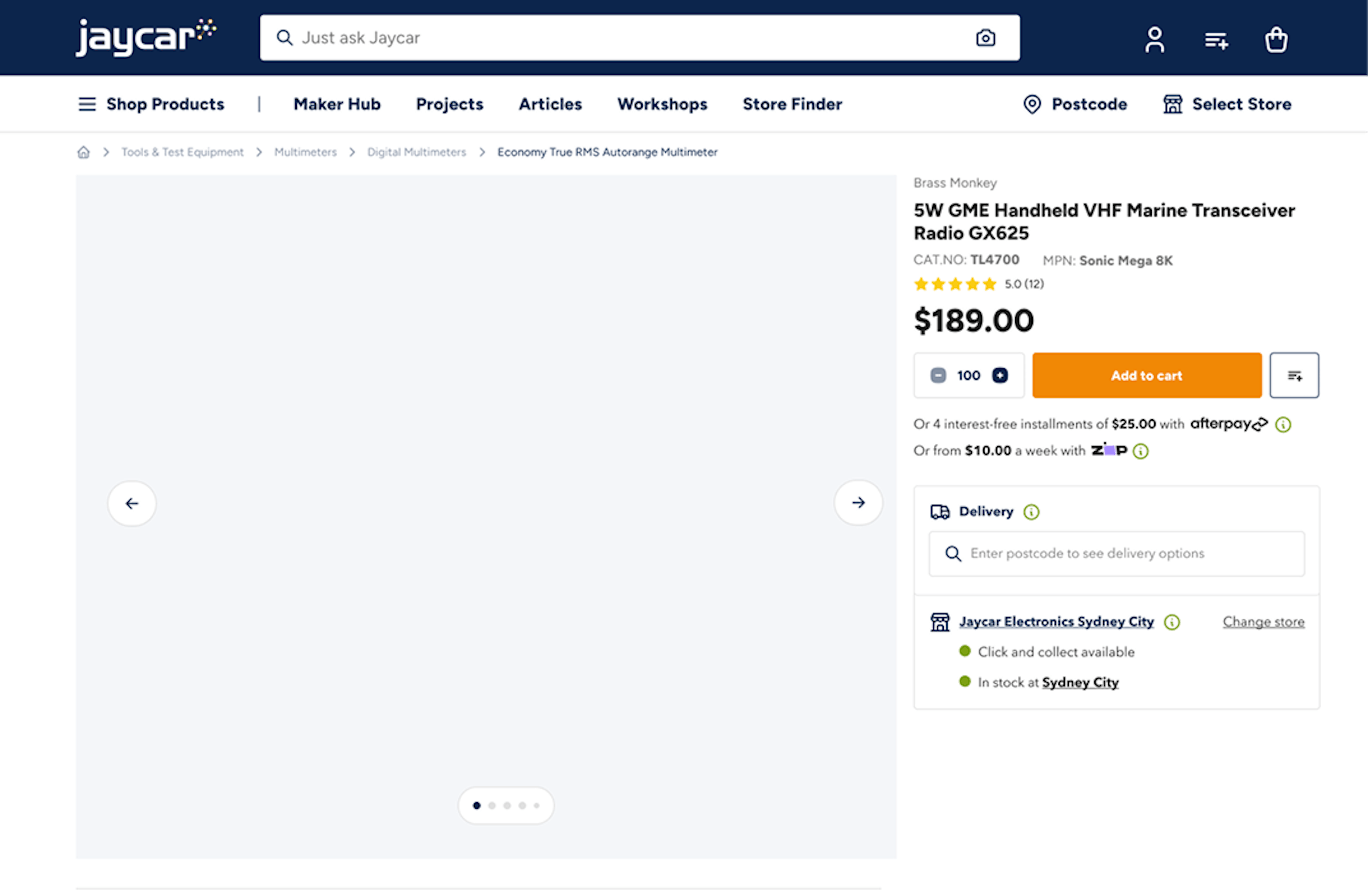Show previous product image with left arrow
The image size is (1368, 896).
point(131,503)
